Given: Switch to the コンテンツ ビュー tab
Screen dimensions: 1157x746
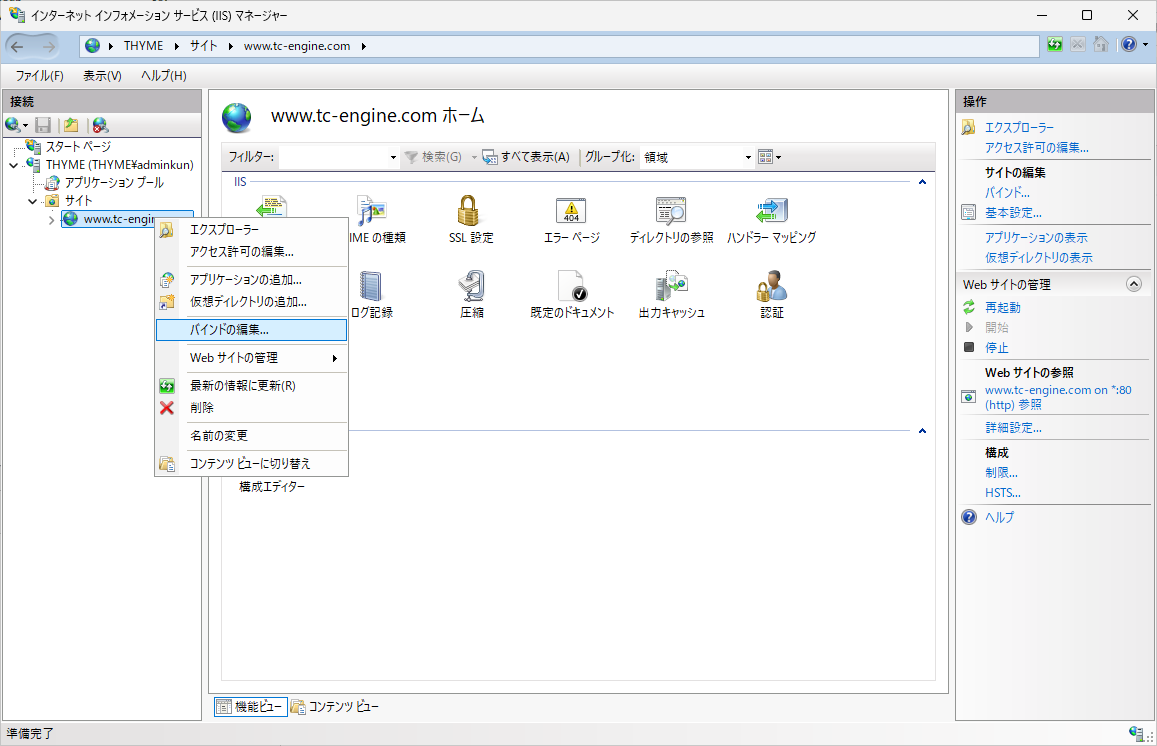Looking at the screenshot, I should [335, 707].
